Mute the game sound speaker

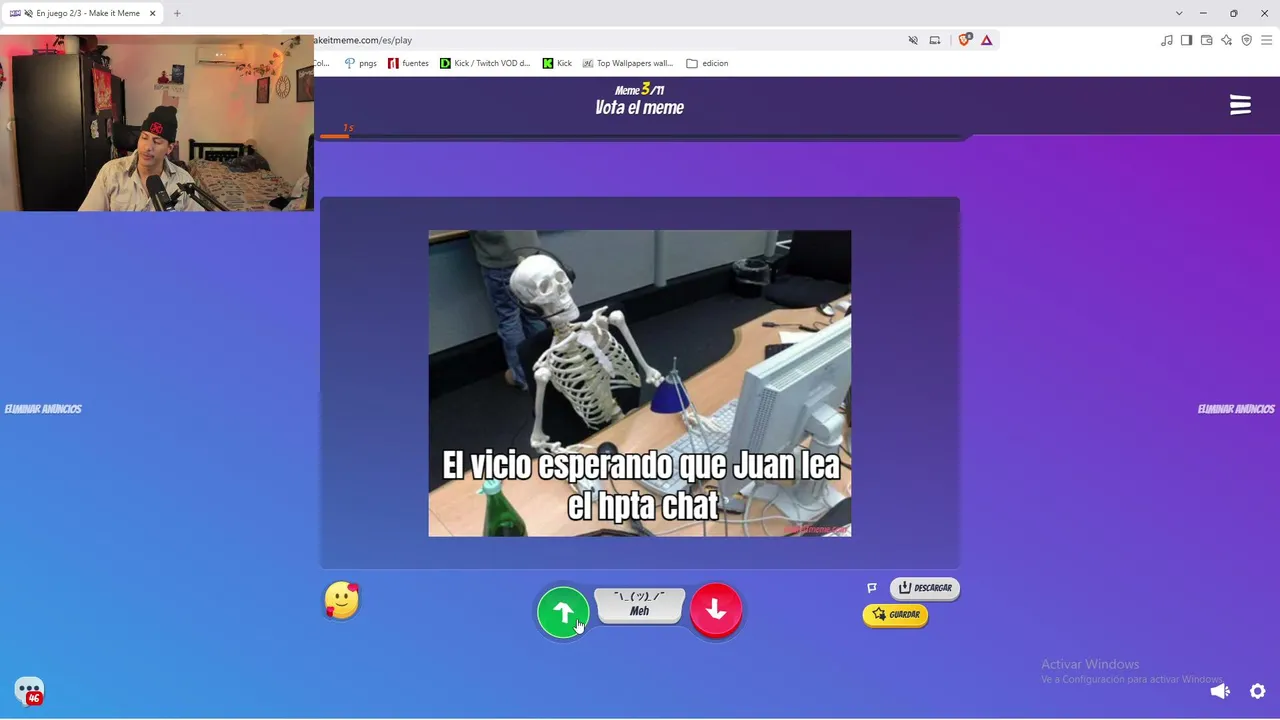(1220, 691)
